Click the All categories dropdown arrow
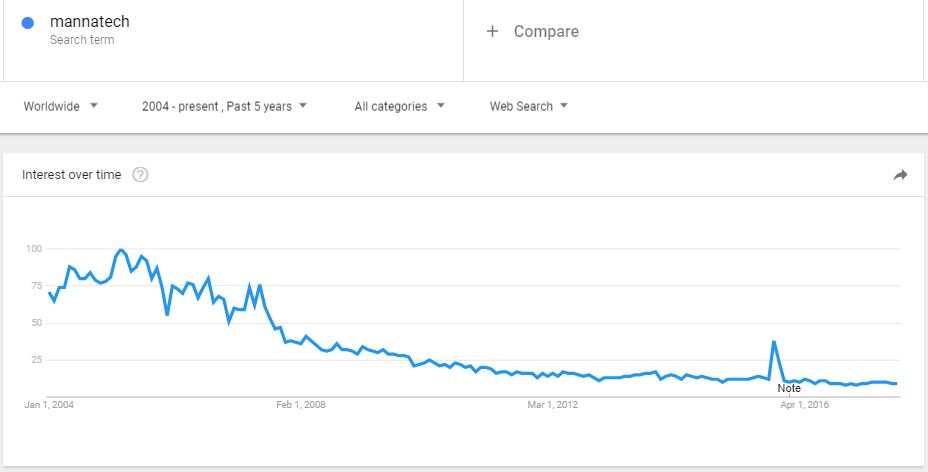The height and width of the screenshot is (472, 928). click(x=440, y=106)
